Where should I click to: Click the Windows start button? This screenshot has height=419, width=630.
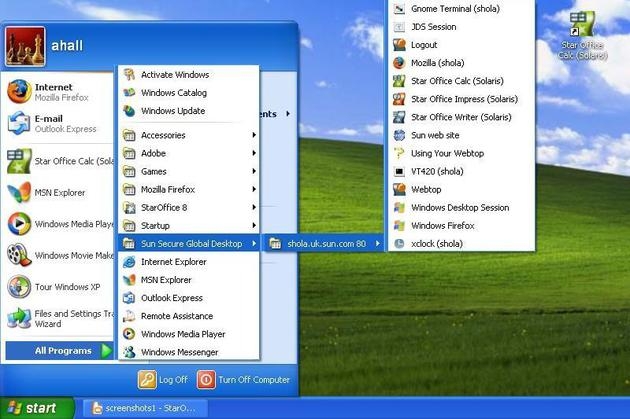tap(37, 408)
